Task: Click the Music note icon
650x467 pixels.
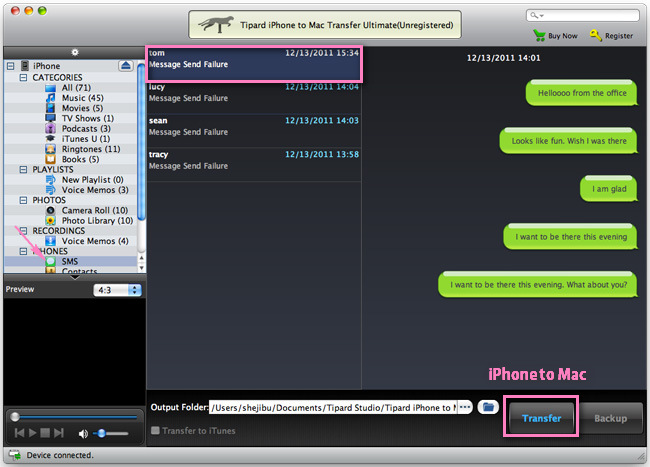Action: [50, 98]
